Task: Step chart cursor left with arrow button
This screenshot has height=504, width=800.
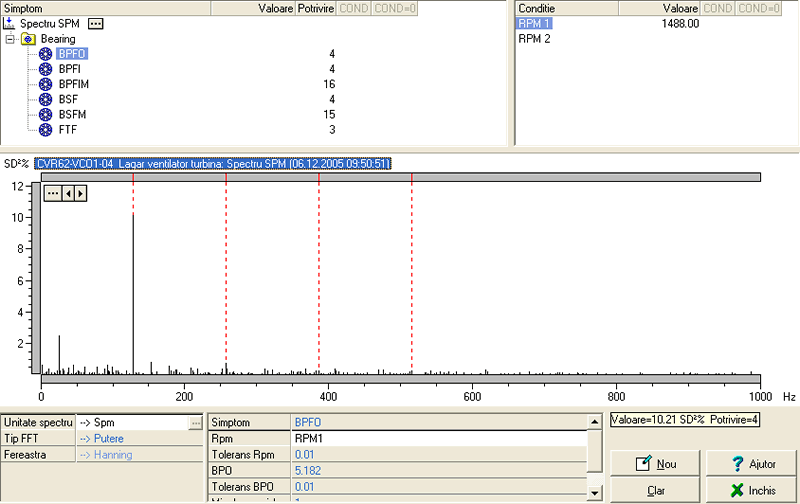Action: pyautogui.click(x=68, y=193)
